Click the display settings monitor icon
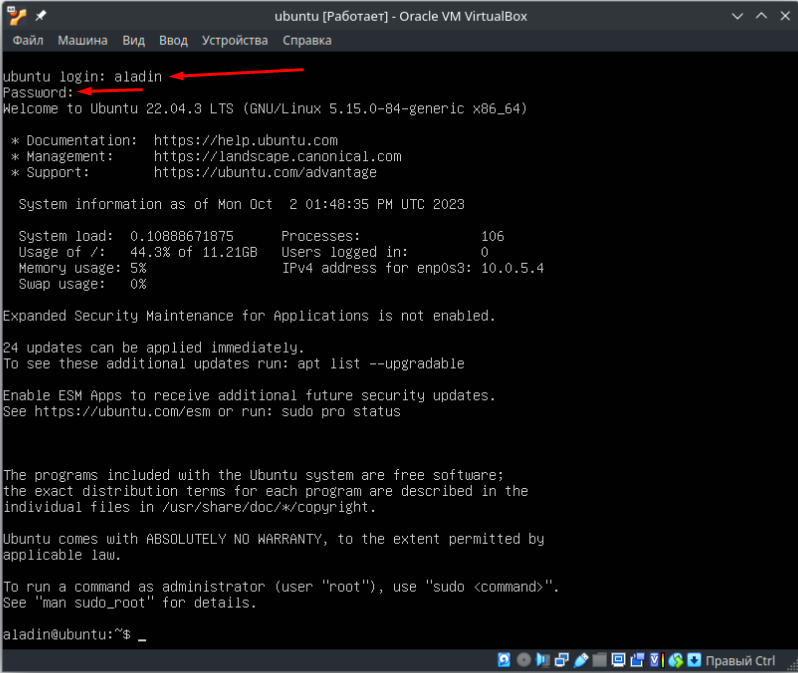The width and height of the screenshot is (798, 673). point(618,660)
